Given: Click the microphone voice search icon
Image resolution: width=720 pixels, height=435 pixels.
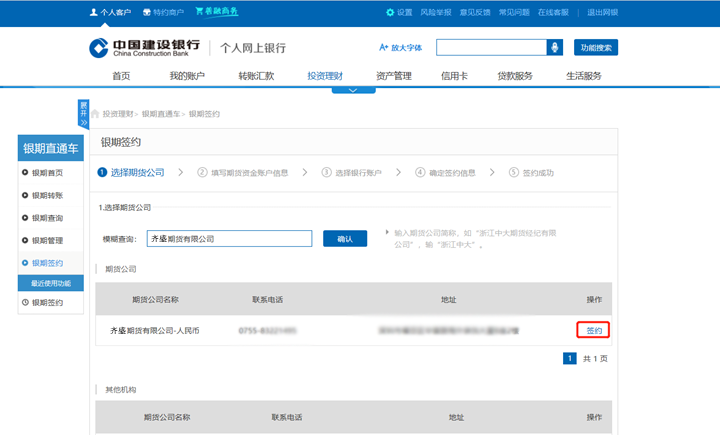Looking at the screenshot, I should tap(554, 48).
